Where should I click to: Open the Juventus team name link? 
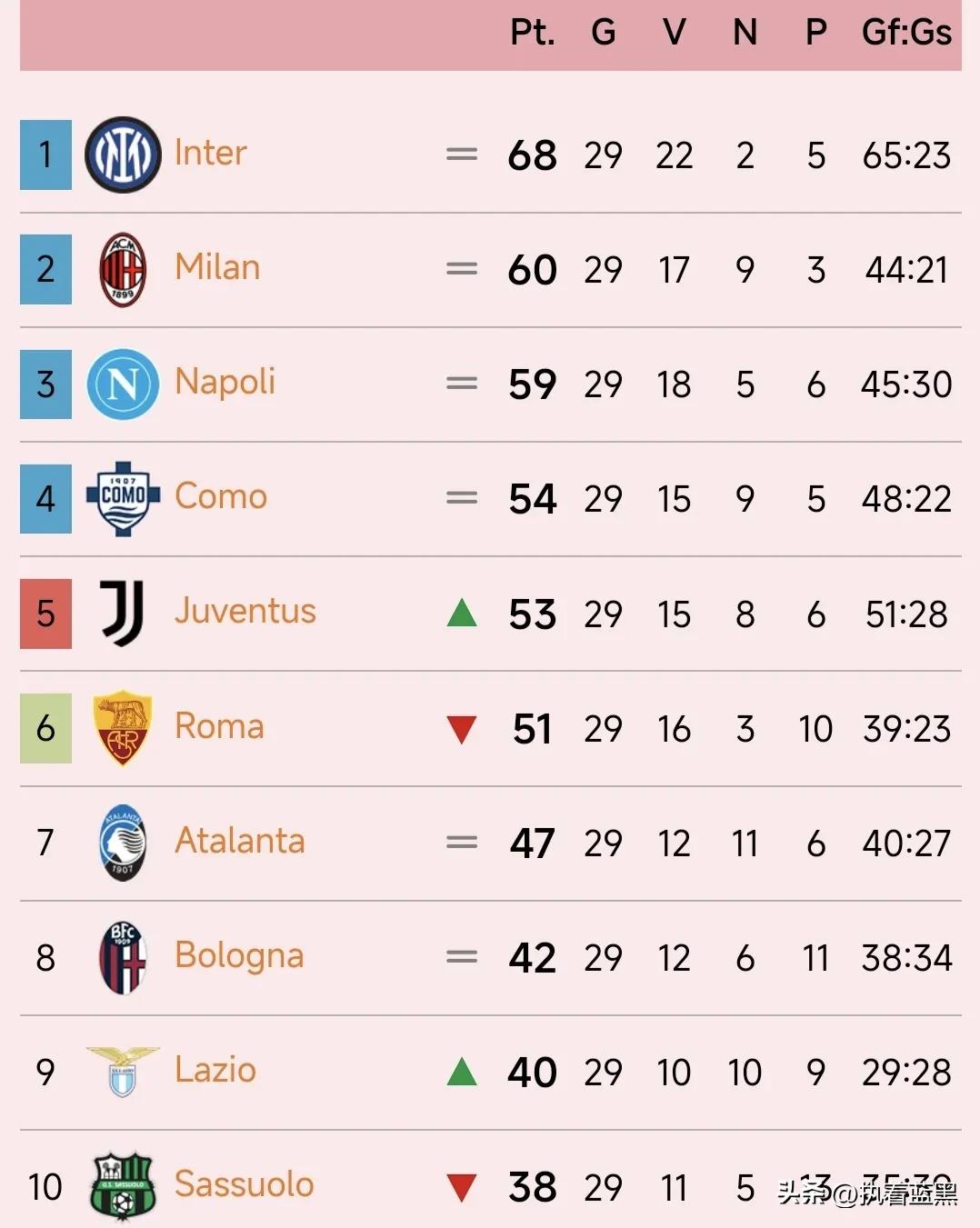point(245,611)
